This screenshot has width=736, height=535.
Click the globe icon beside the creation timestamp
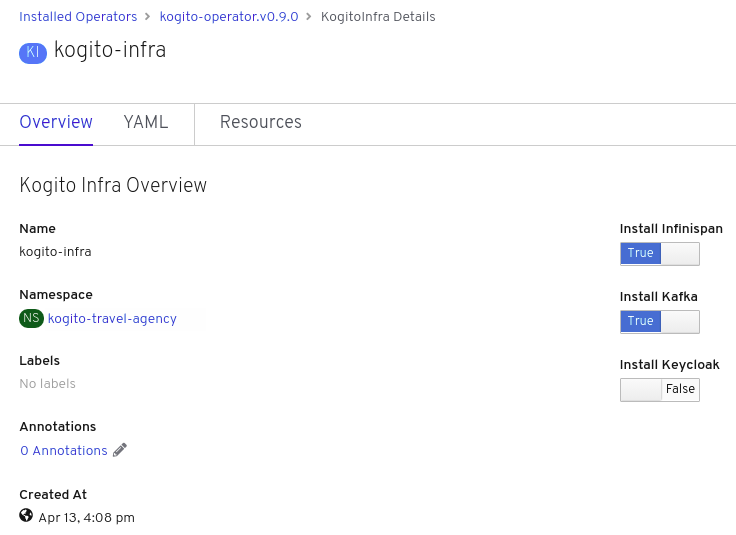(26, 516)
